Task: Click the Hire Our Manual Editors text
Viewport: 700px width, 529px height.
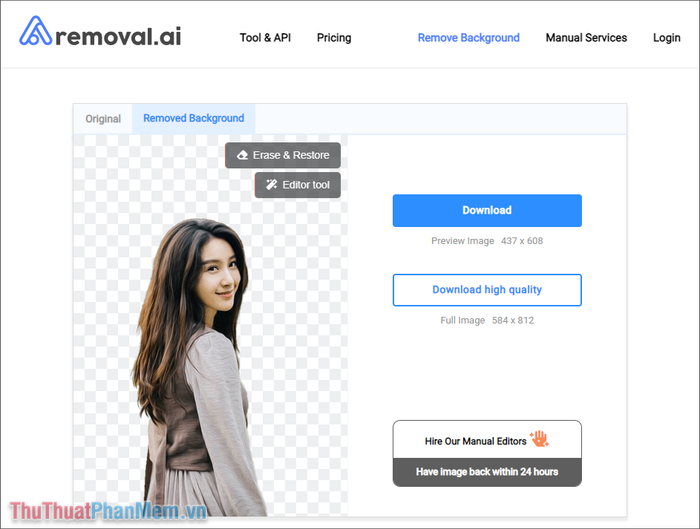Action: (x=475, y=441)
